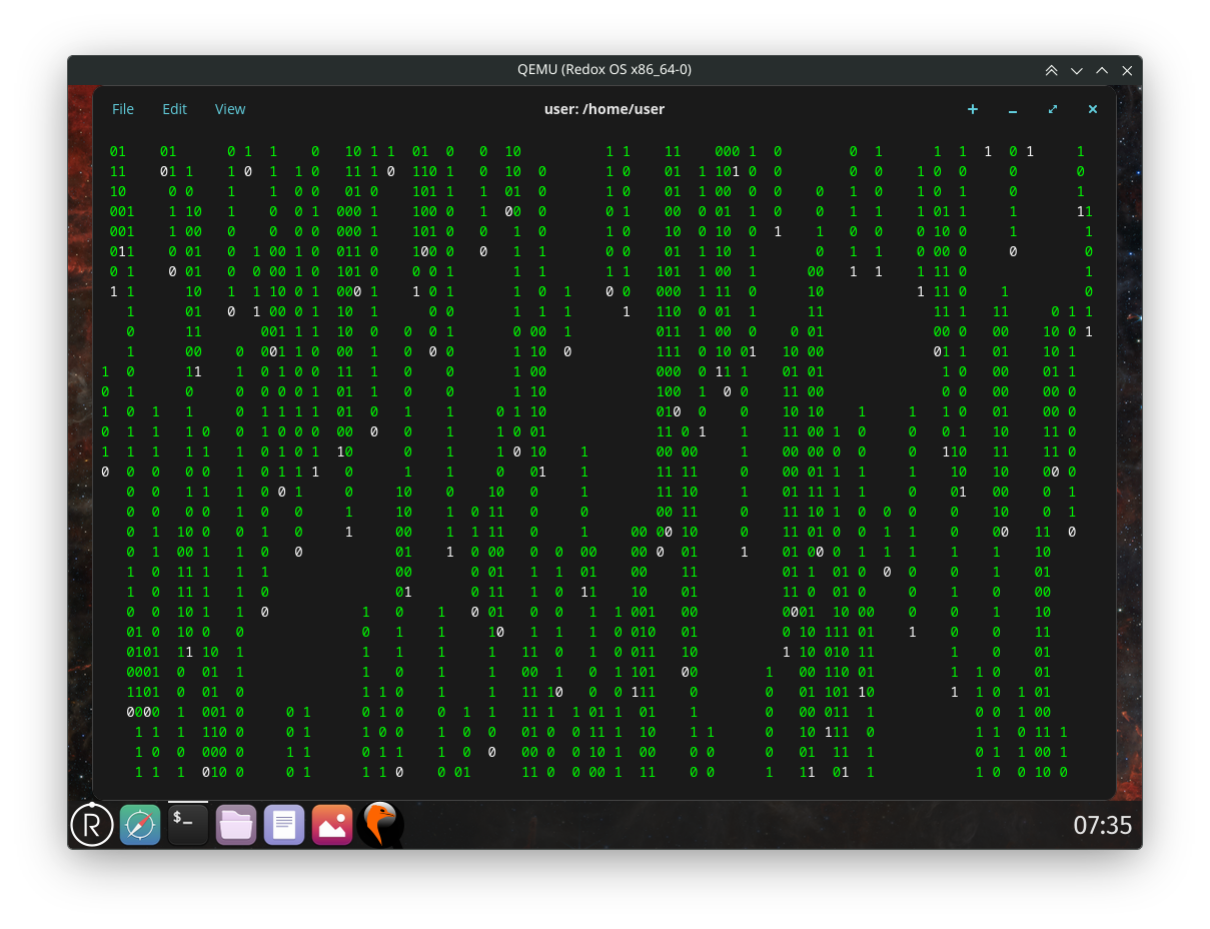The image size is (1210, 929).
Task: Click the "user: /home/user" terminal title
Action: pyautogui.click(x=604, y=109)
